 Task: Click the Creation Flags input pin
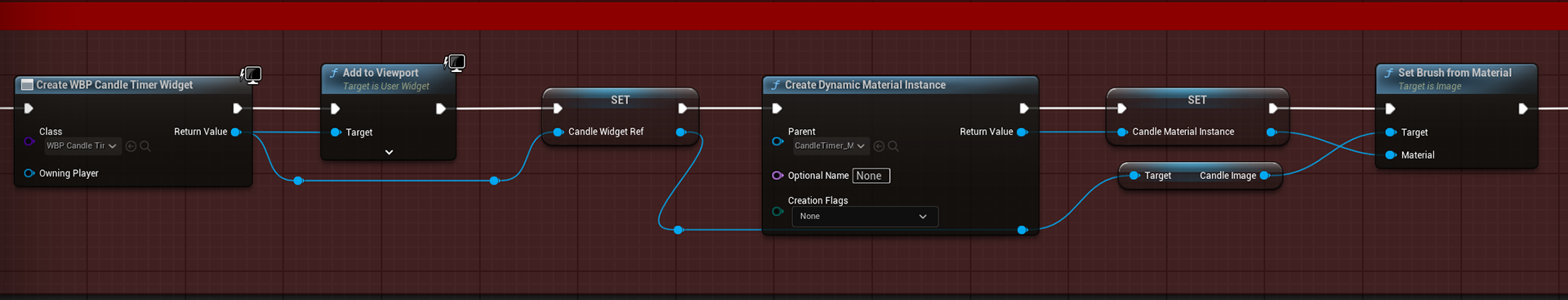click(777, 212)
